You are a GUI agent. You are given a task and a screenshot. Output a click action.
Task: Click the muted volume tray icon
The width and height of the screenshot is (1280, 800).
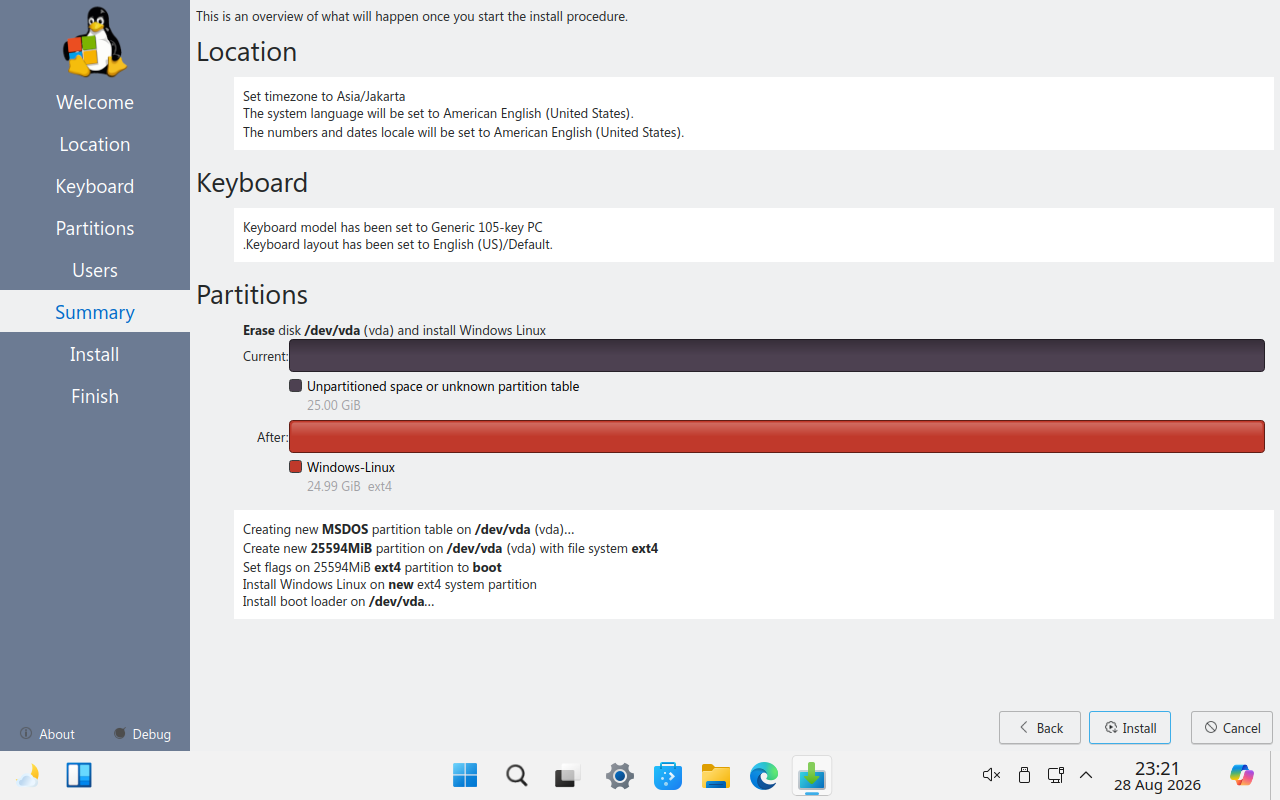991,775
